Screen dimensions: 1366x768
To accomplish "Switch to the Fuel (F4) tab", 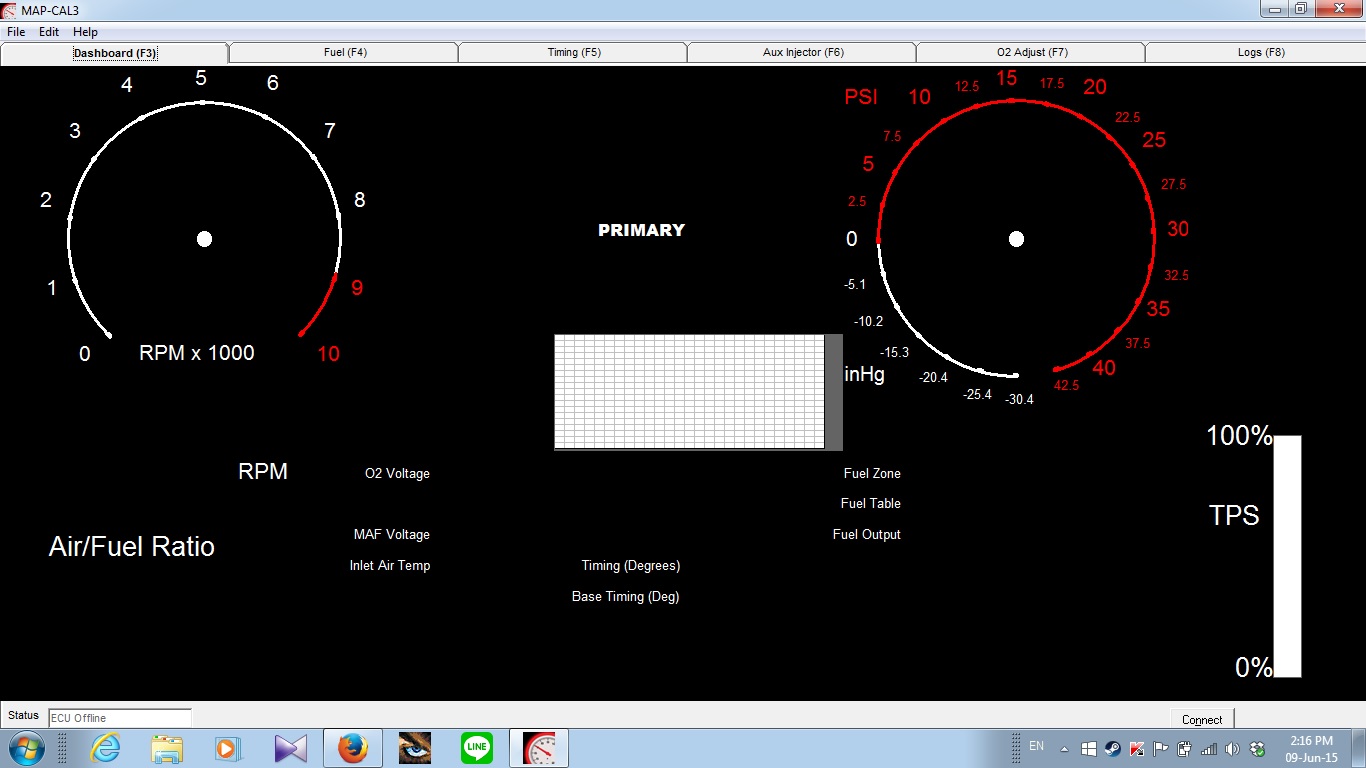I will point(344,51).
